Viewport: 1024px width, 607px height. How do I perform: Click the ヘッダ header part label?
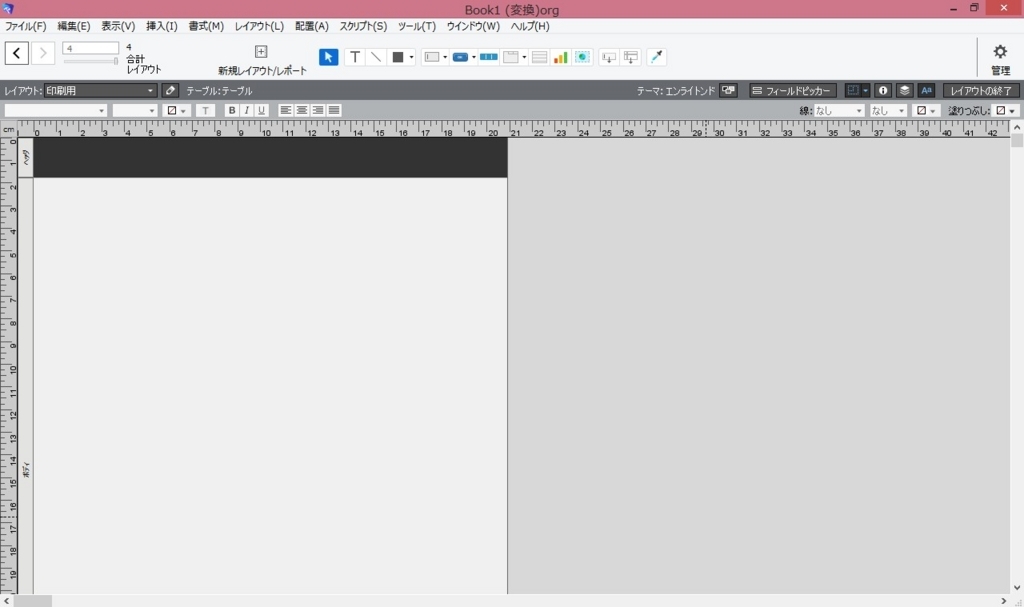(x=25, y=157)
